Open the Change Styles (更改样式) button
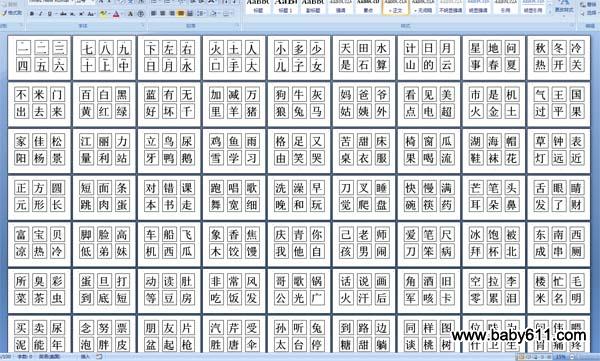Screen dimensions: 600x361 pos(564,7)
